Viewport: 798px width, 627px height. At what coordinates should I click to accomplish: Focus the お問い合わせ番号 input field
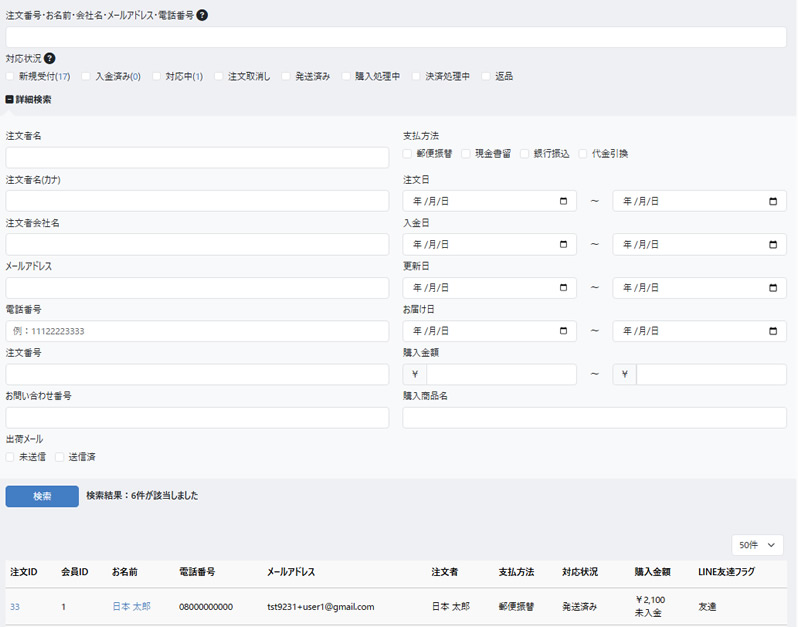pyautogui.click(x=197, y=418)
